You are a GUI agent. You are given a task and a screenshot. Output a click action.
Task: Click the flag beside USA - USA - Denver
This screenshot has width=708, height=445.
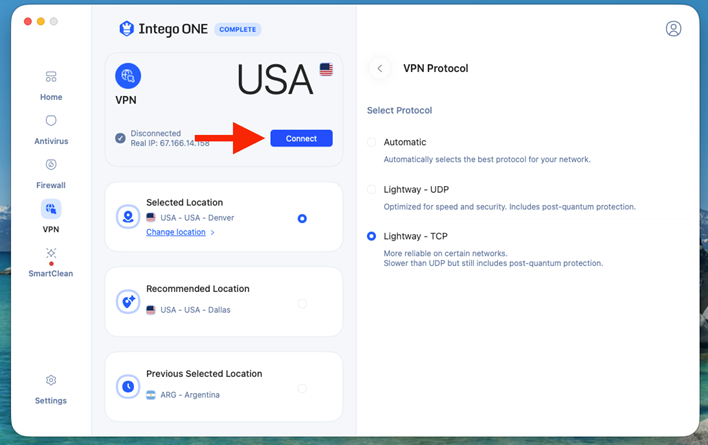pyautogui.click(x=151, y=218)
